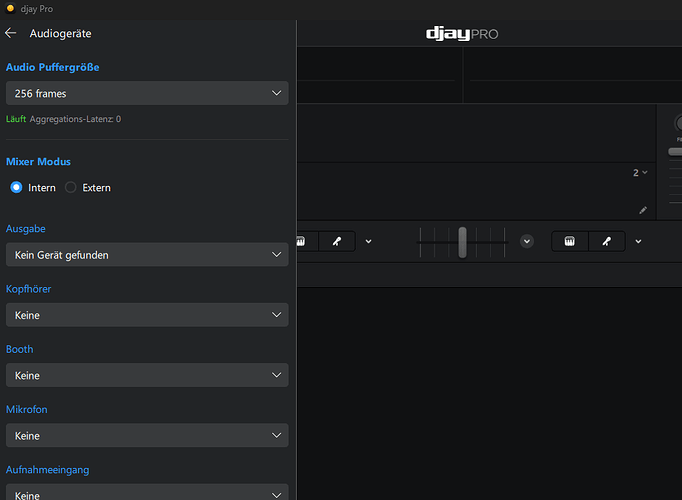The width and height of the screenshot is (682, 500).
Task: Click the round chevron button beside the crossfader
Action: (x=527, y=241)
